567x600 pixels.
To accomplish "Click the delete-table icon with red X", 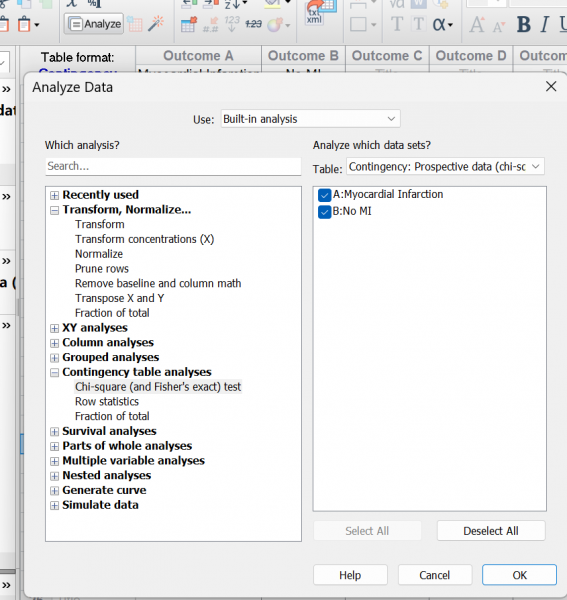I will [189, 24].
